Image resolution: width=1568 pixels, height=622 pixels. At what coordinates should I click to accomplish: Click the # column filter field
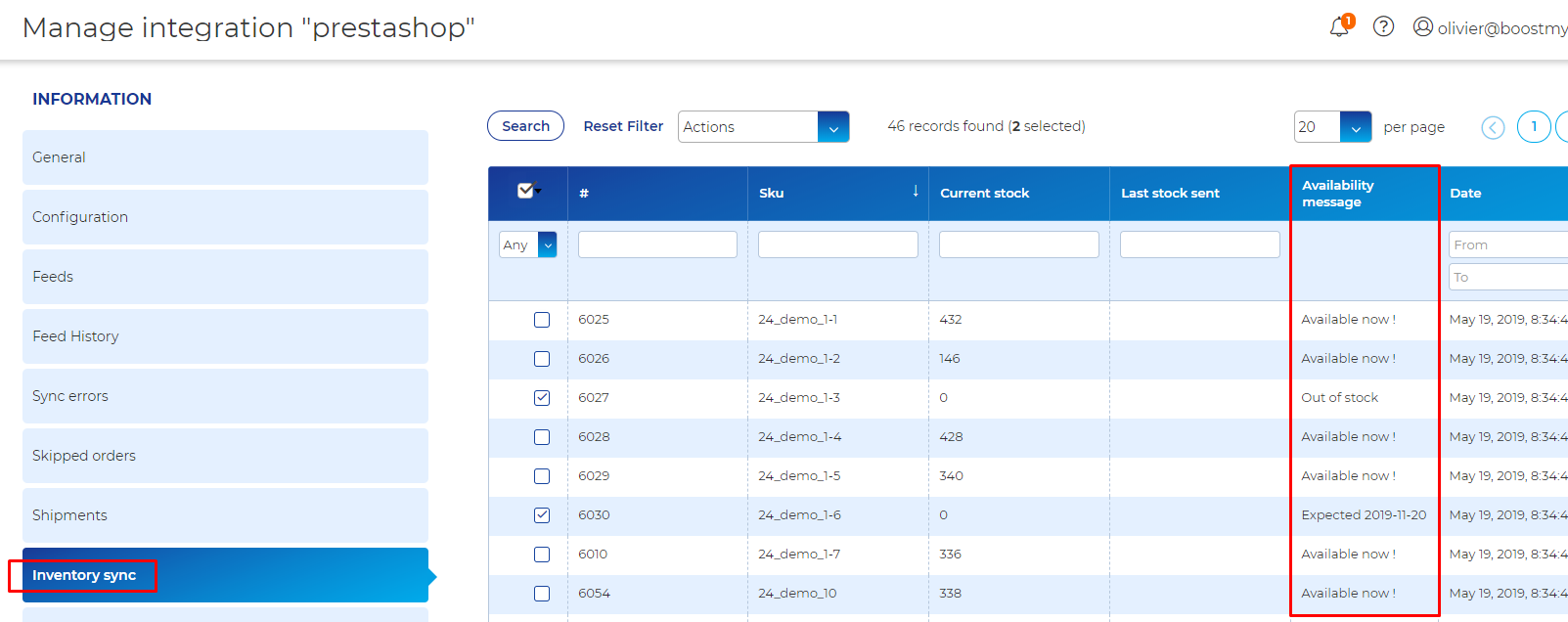click(657, 244)
